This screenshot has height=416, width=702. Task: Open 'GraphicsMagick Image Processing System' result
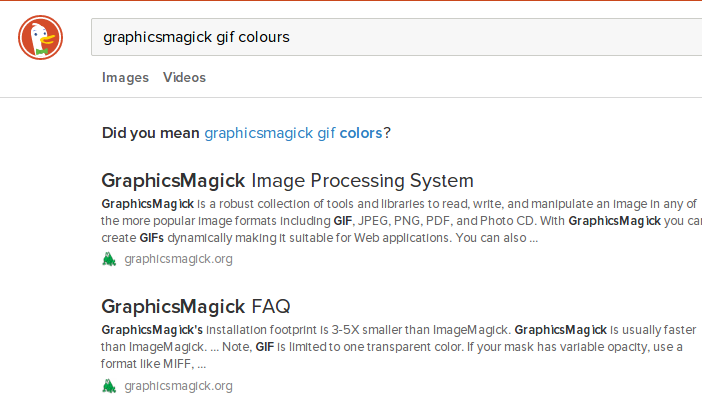coord(287,181)
